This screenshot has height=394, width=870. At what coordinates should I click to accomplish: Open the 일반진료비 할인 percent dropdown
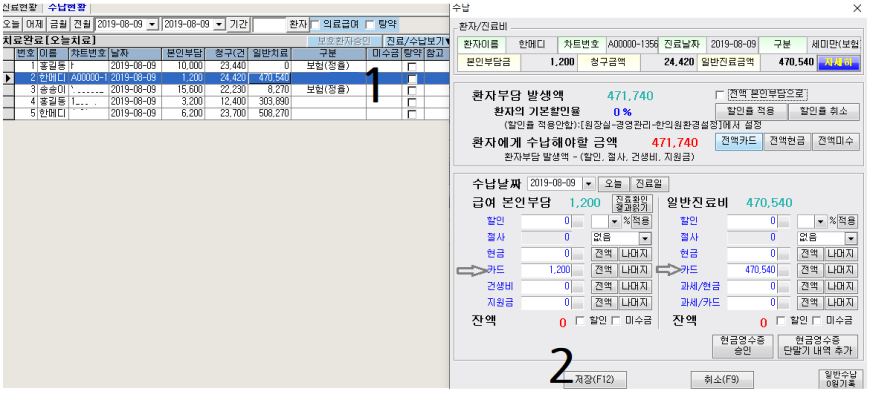pos(820,221)
